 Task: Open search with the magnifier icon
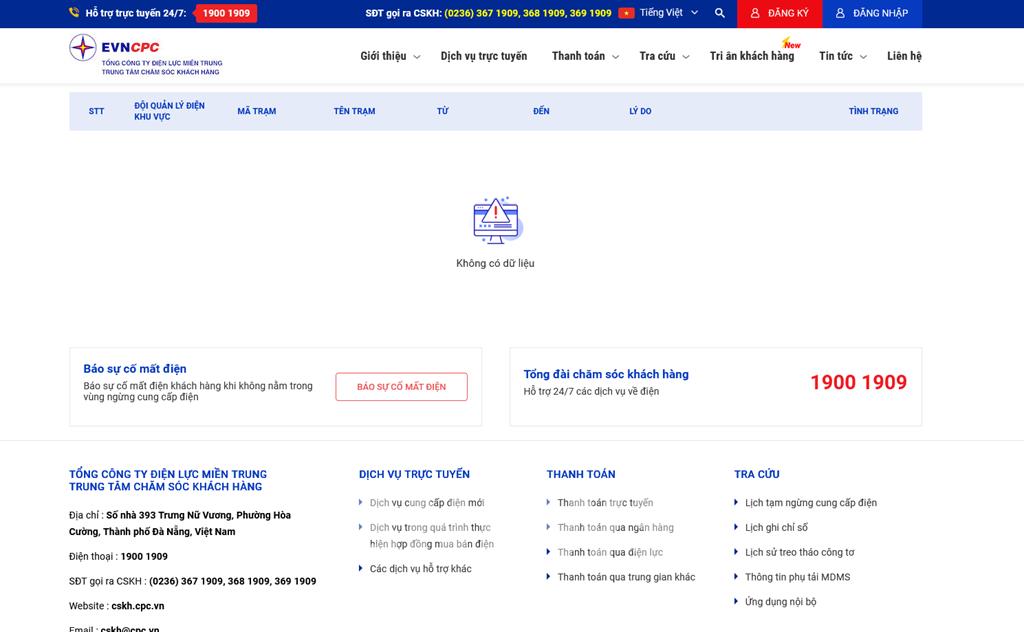click(x=720, y=13)
